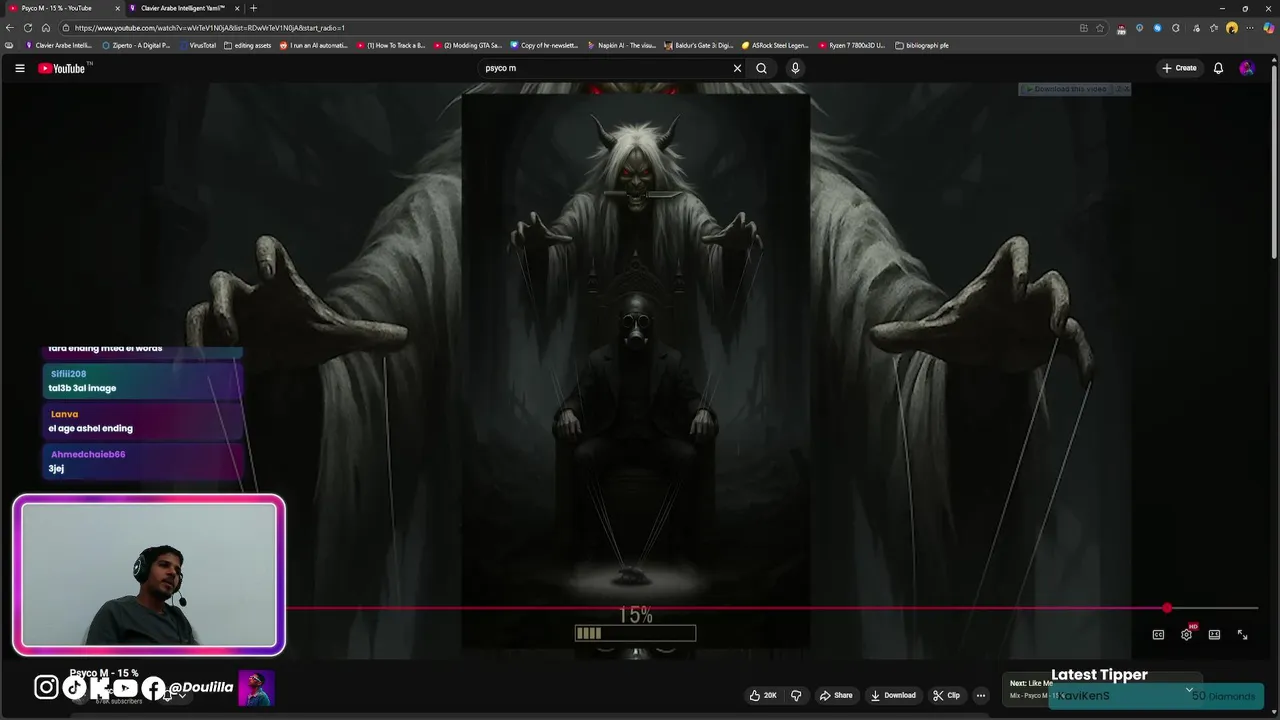Click the Download button below the video
The width and height of the screenshot is (1280, 720).
click(x=893, y=695)
